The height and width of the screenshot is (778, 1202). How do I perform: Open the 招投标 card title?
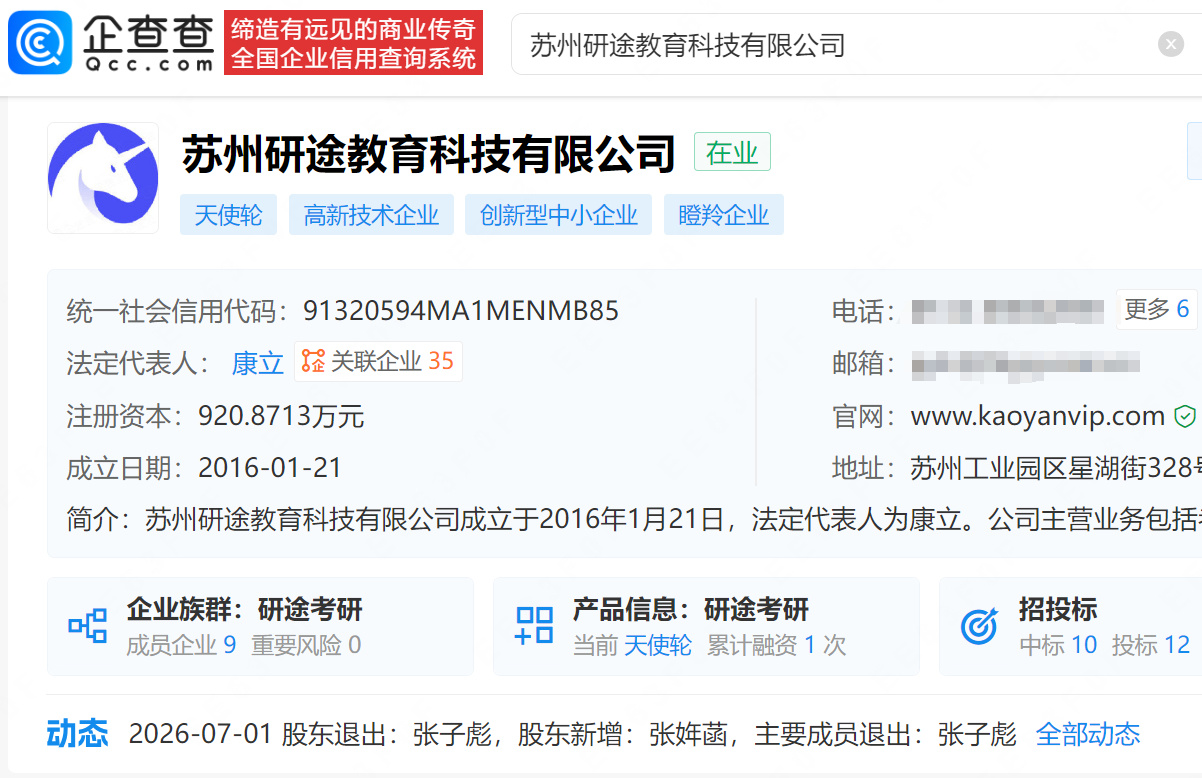(x=1058, y=608)
